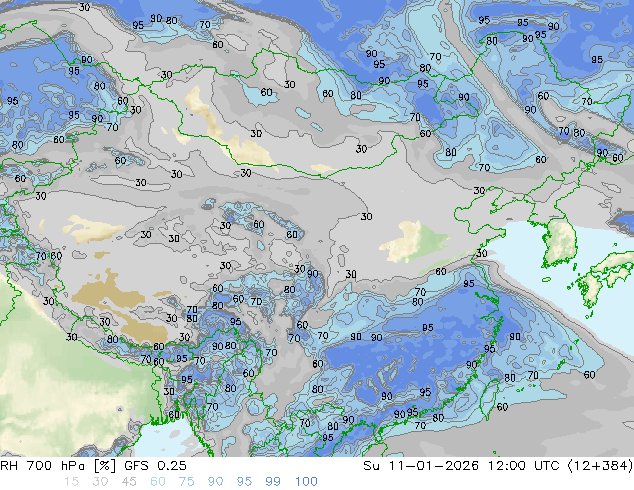Click the "(12+384)" forecast offset text
This screenshot has width=634, height=490.
(x=600, y=466)
